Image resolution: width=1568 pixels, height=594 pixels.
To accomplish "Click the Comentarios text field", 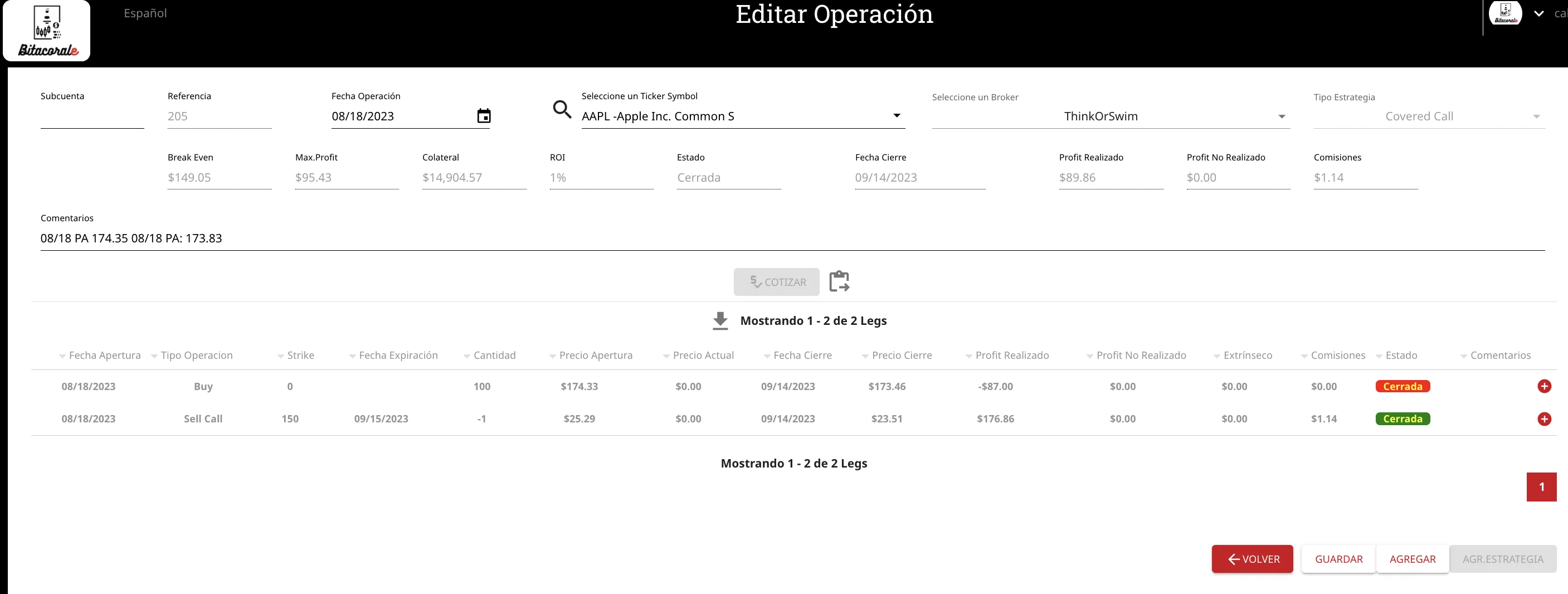I will coord(792,238).
